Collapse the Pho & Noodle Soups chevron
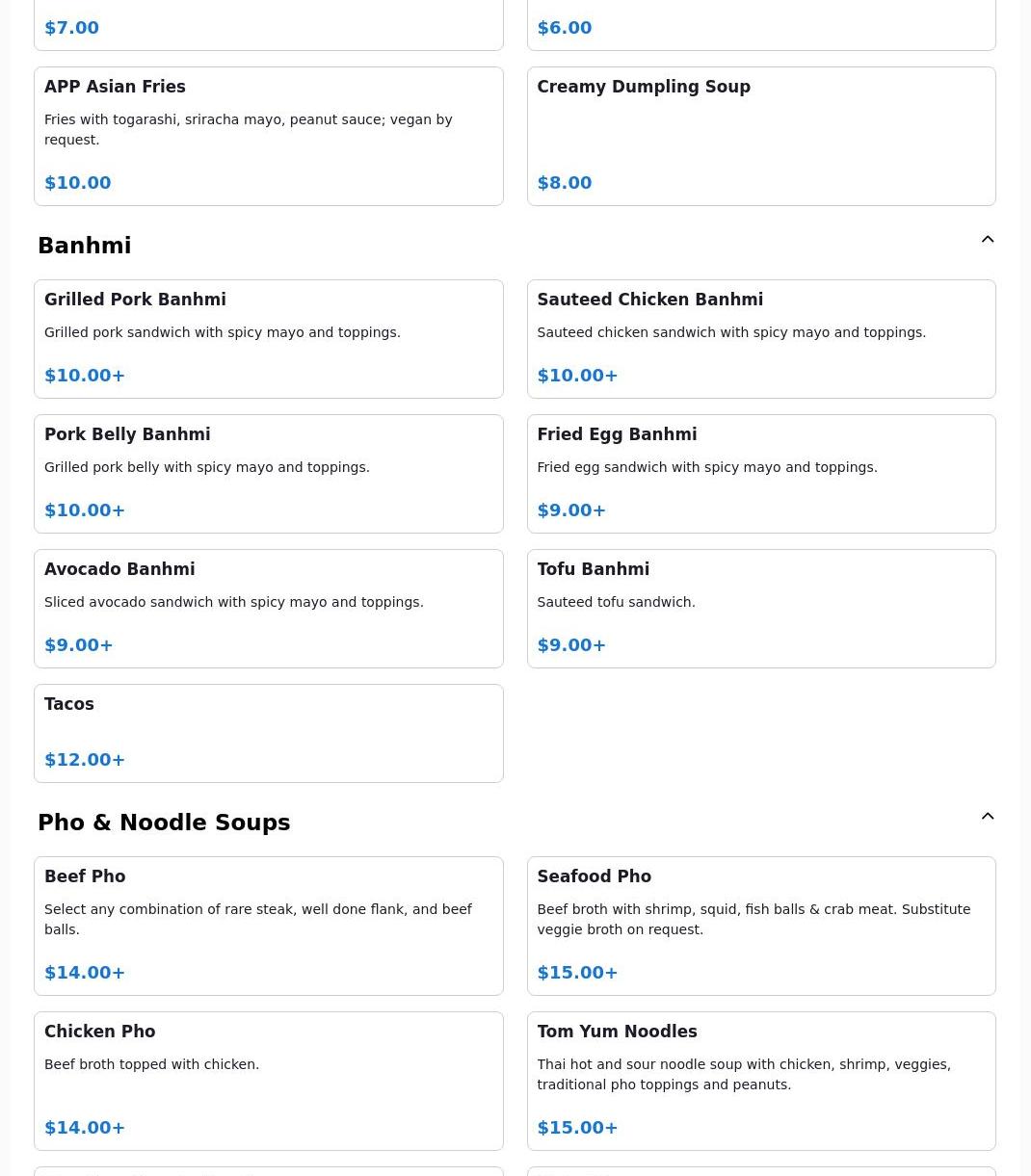 pos(987,816)
